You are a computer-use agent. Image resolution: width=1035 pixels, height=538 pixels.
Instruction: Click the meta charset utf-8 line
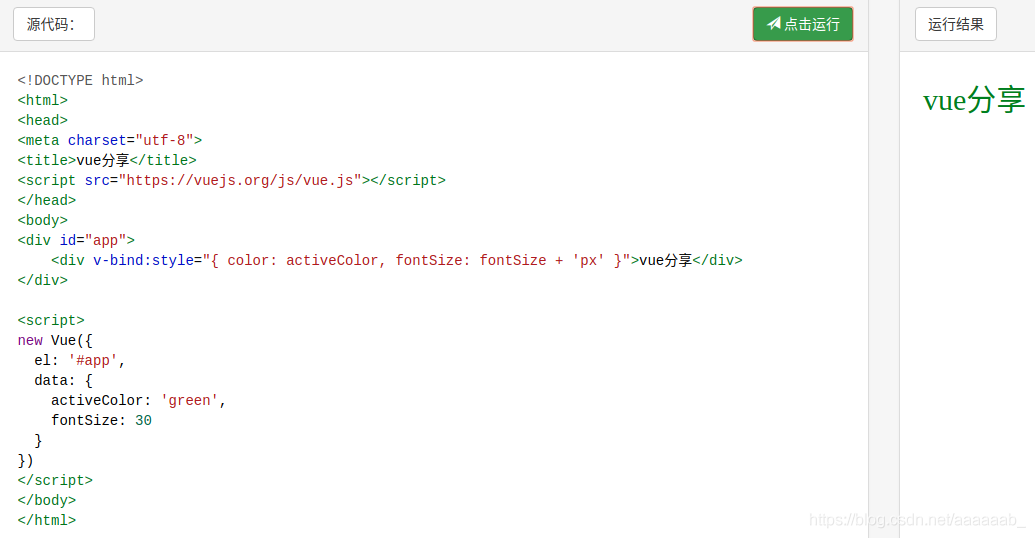(x=110, y=140)
